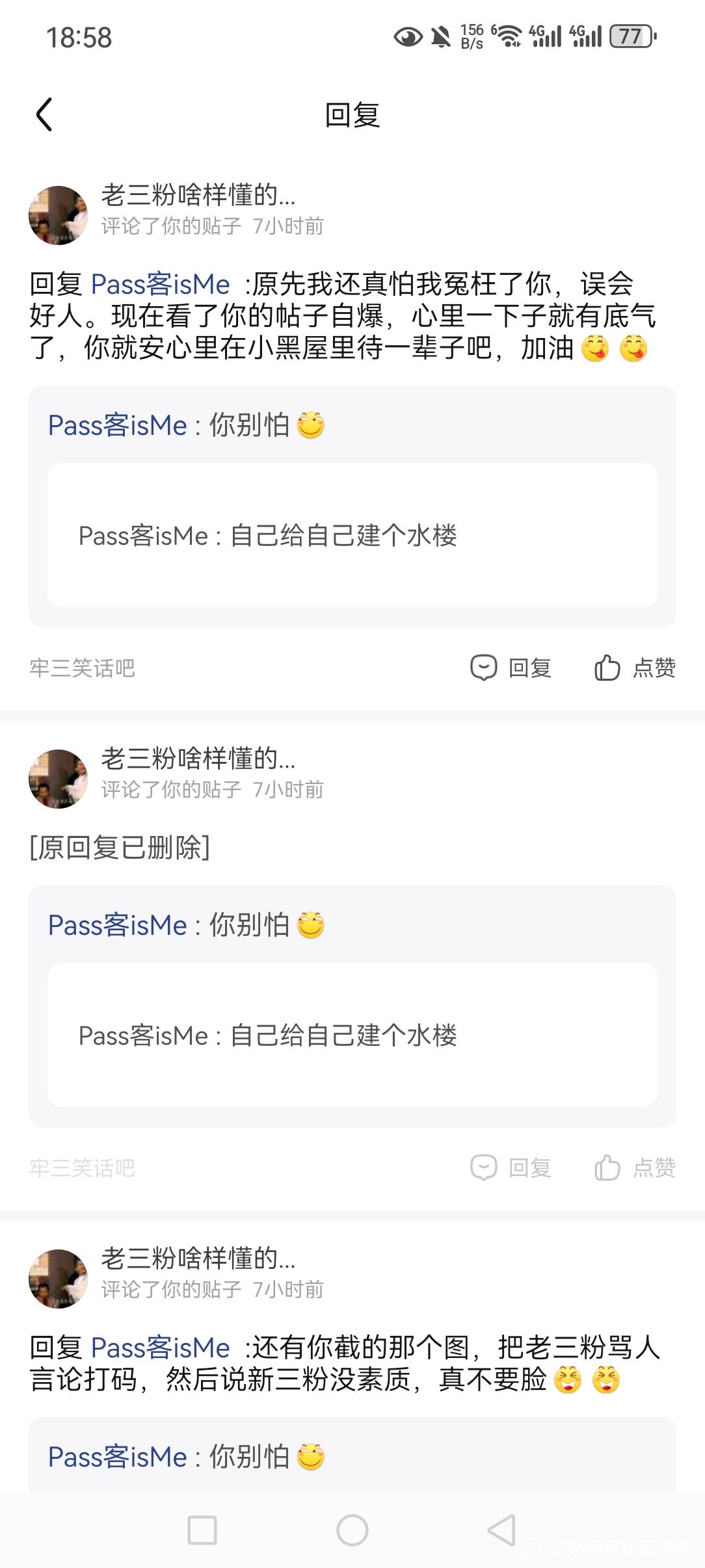The width and height of the screenshot is (705, 1568).
Task: Tap reply bubble icon on first comment
Action: pos(484,668)
